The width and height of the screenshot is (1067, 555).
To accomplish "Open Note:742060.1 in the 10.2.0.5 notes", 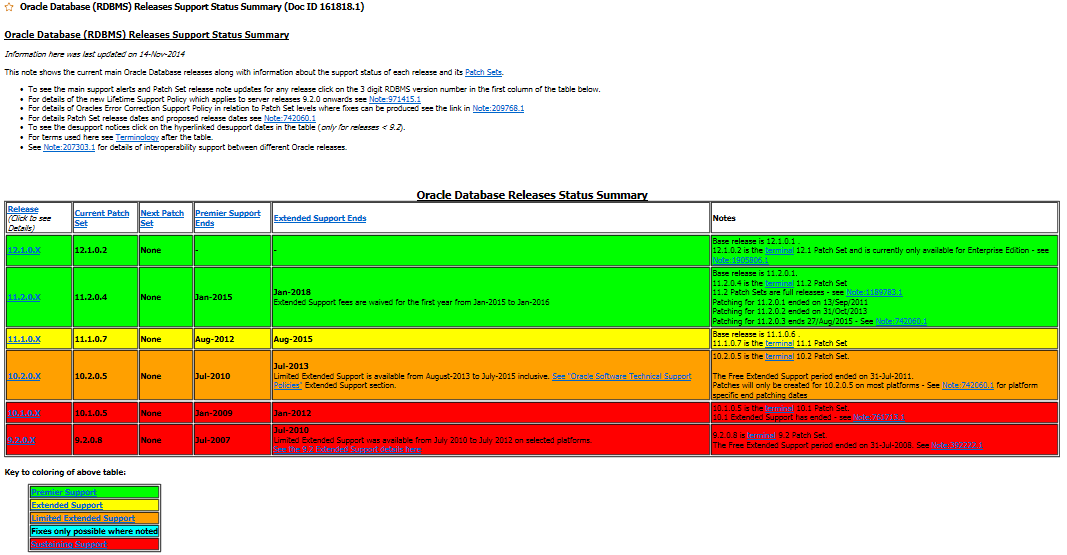I will coord(968,385).
